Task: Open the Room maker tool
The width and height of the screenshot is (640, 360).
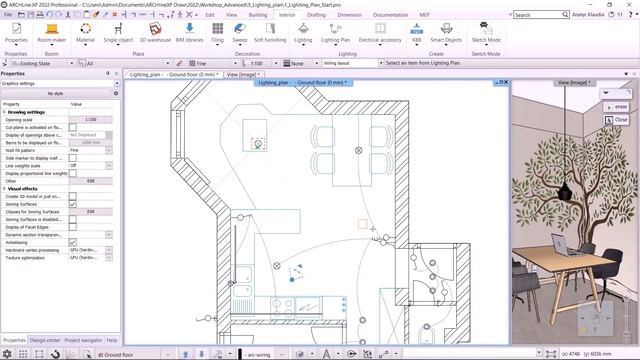Action: pyautogui.click(x=51, y=33)
